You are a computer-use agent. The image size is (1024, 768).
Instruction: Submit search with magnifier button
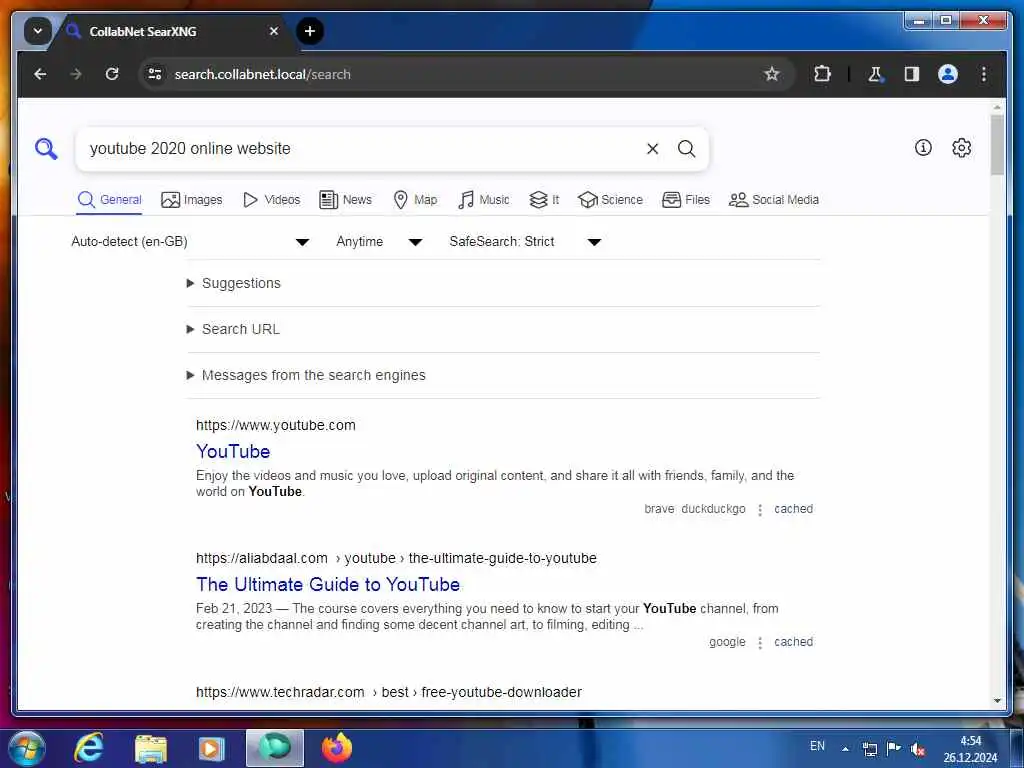(686, 149)
